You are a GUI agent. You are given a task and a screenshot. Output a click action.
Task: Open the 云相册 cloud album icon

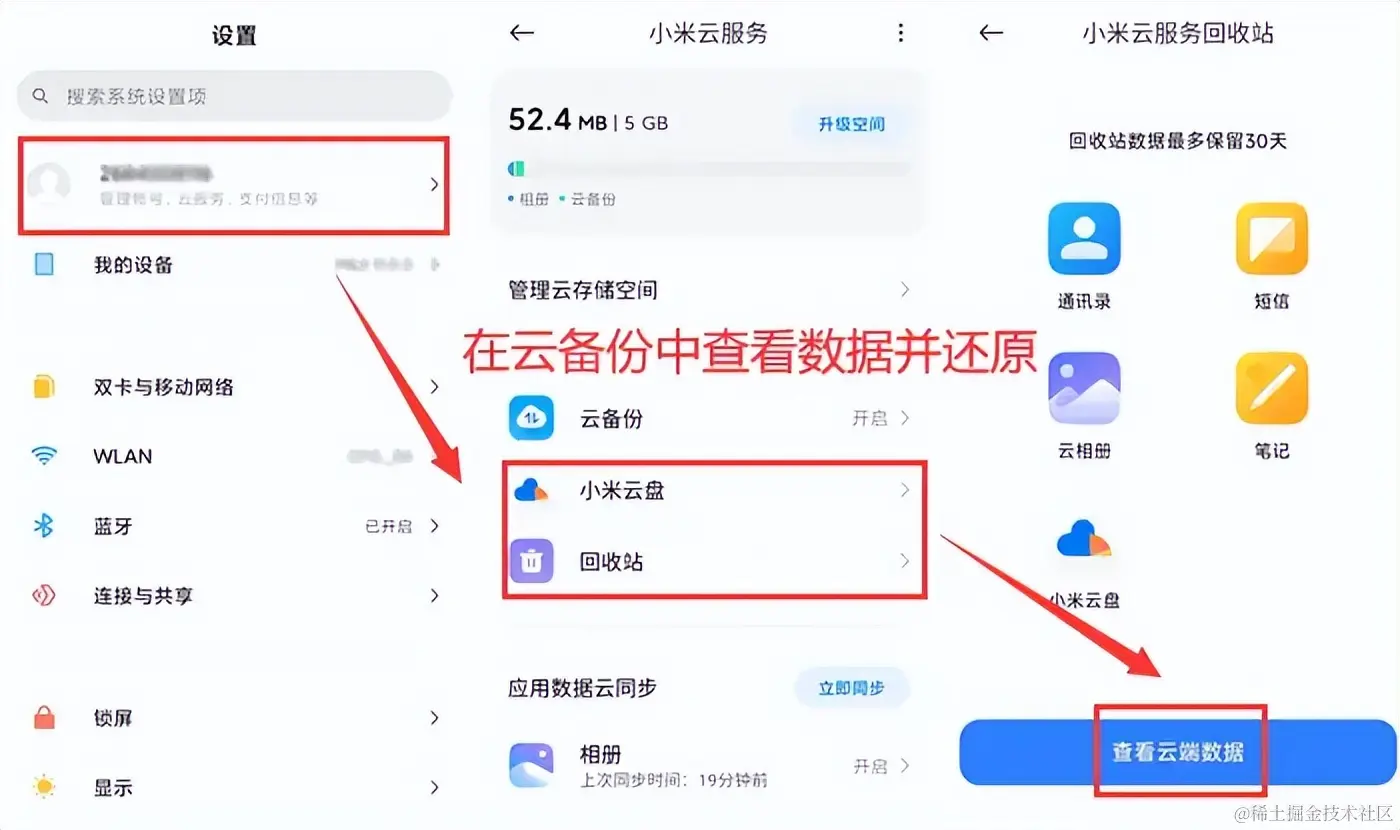1084,388
